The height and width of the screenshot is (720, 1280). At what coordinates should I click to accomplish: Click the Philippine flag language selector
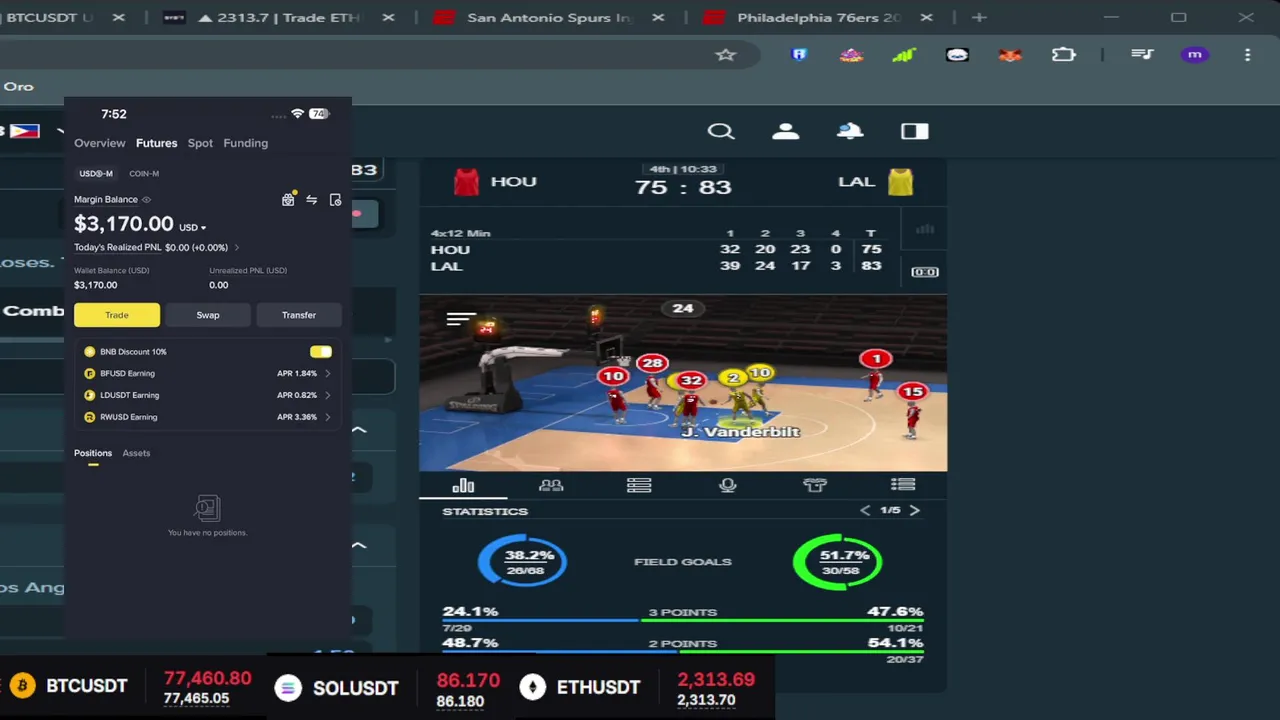(24, 131)
